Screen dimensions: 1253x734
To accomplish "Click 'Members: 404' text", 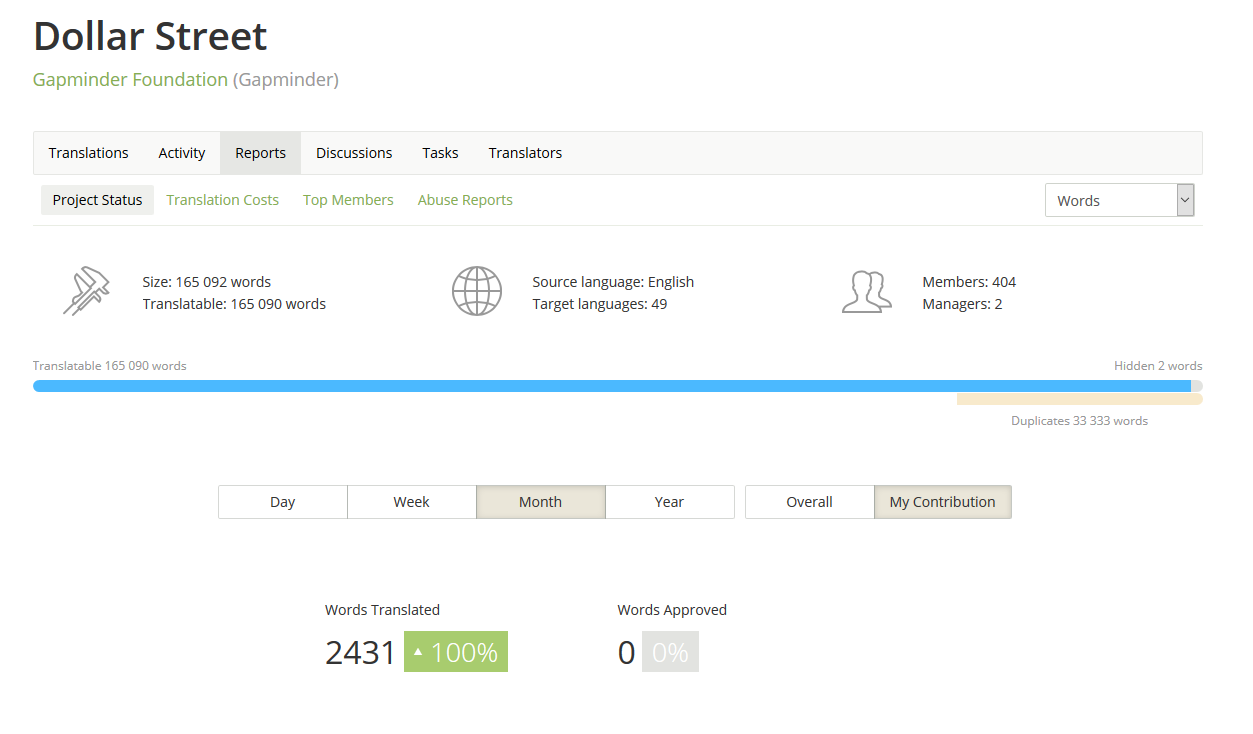I will pyautogui.click(x=969, y=282).
